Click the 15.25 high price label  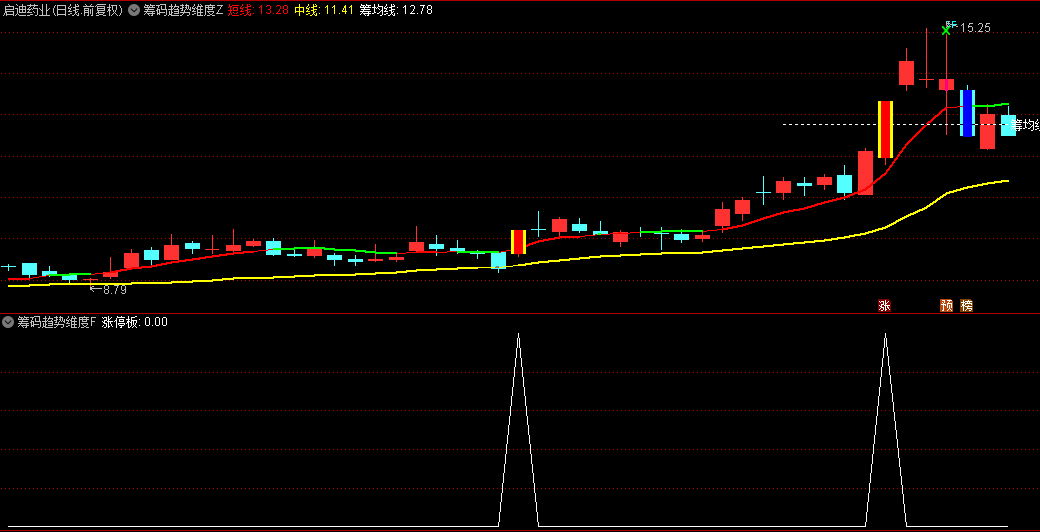pyautogui.click(x=975, y=28)
